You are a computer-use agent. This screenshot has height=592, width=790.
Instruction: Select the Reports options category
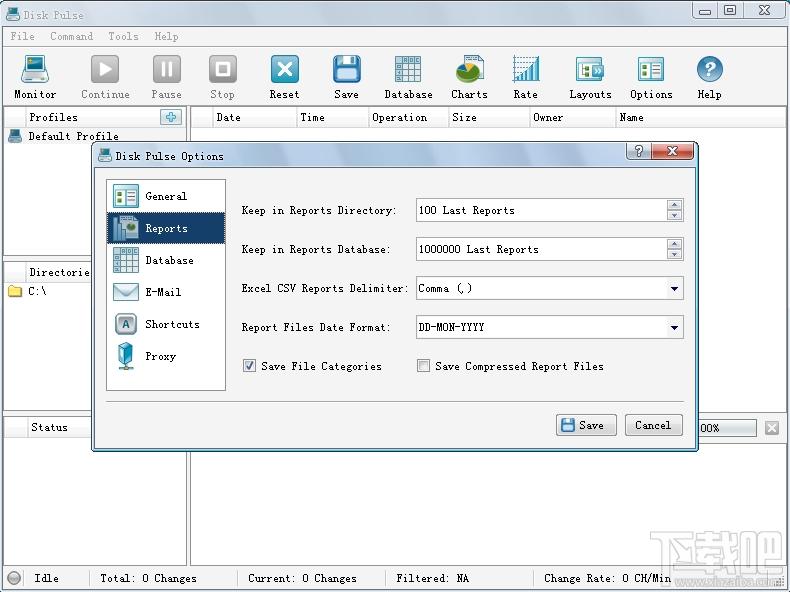166,228
